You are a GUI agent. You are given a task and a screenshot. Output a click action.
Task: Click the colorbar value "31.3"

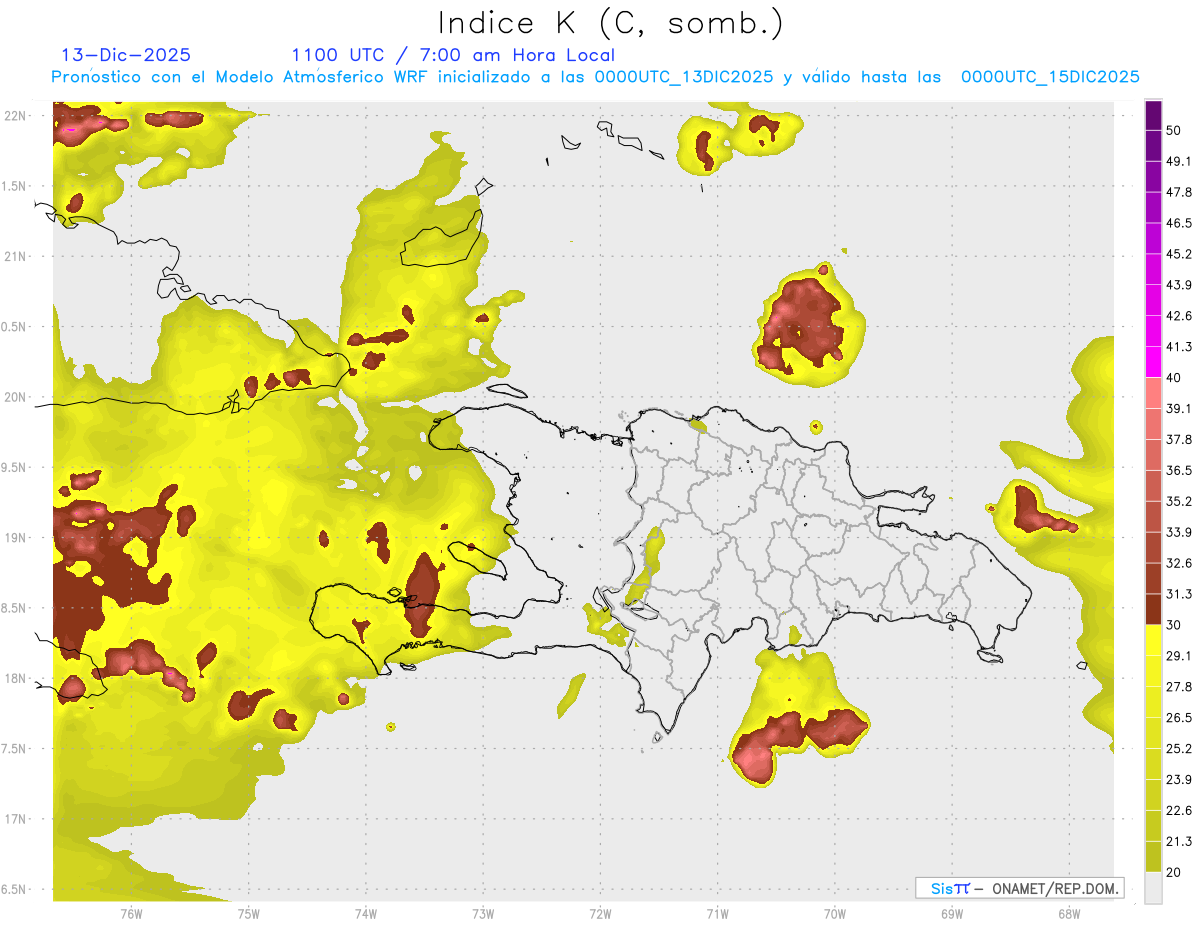[1179, 594]
